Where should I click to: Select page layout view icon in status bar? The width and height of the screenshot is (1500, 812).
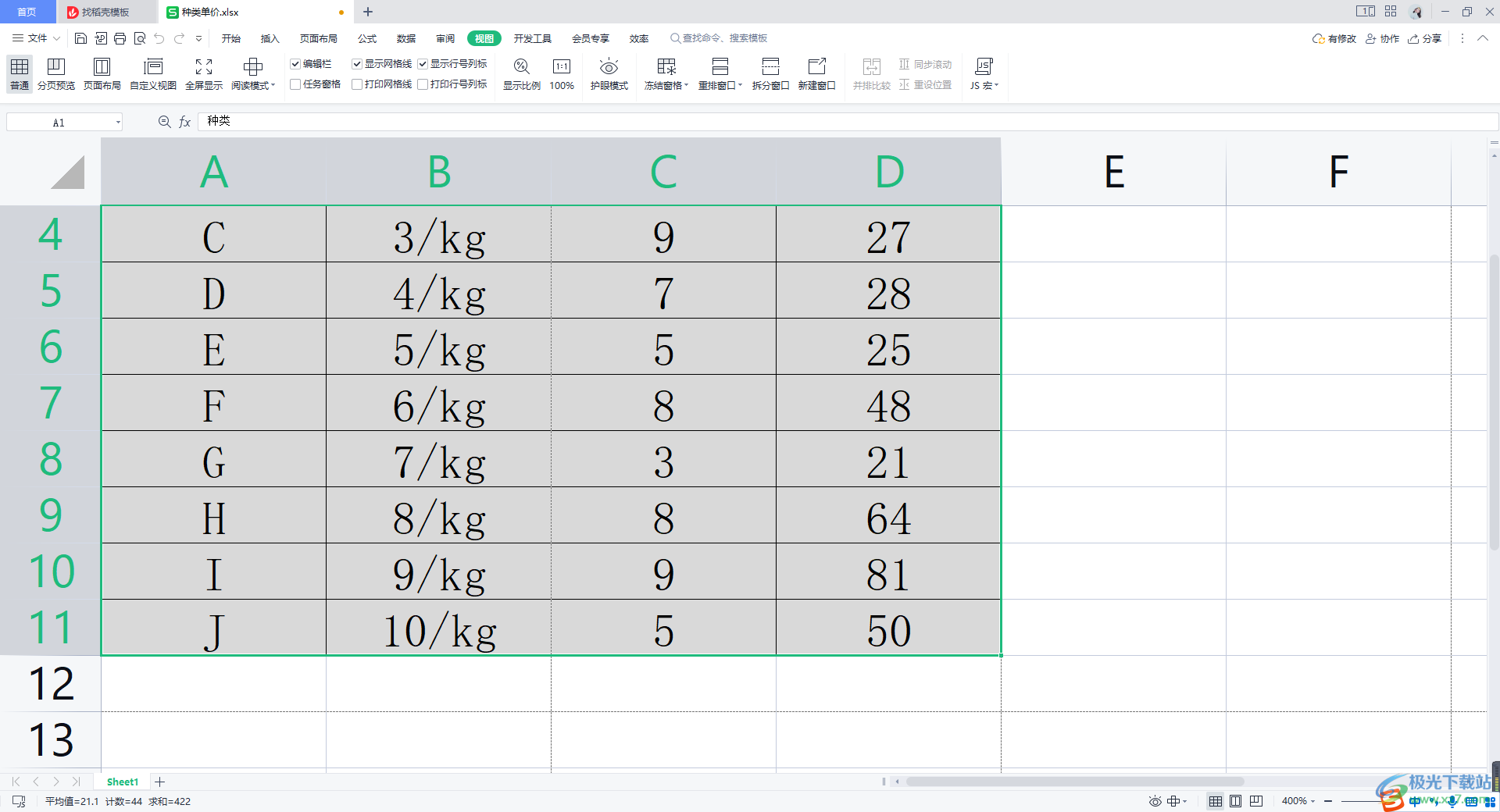1236,801
